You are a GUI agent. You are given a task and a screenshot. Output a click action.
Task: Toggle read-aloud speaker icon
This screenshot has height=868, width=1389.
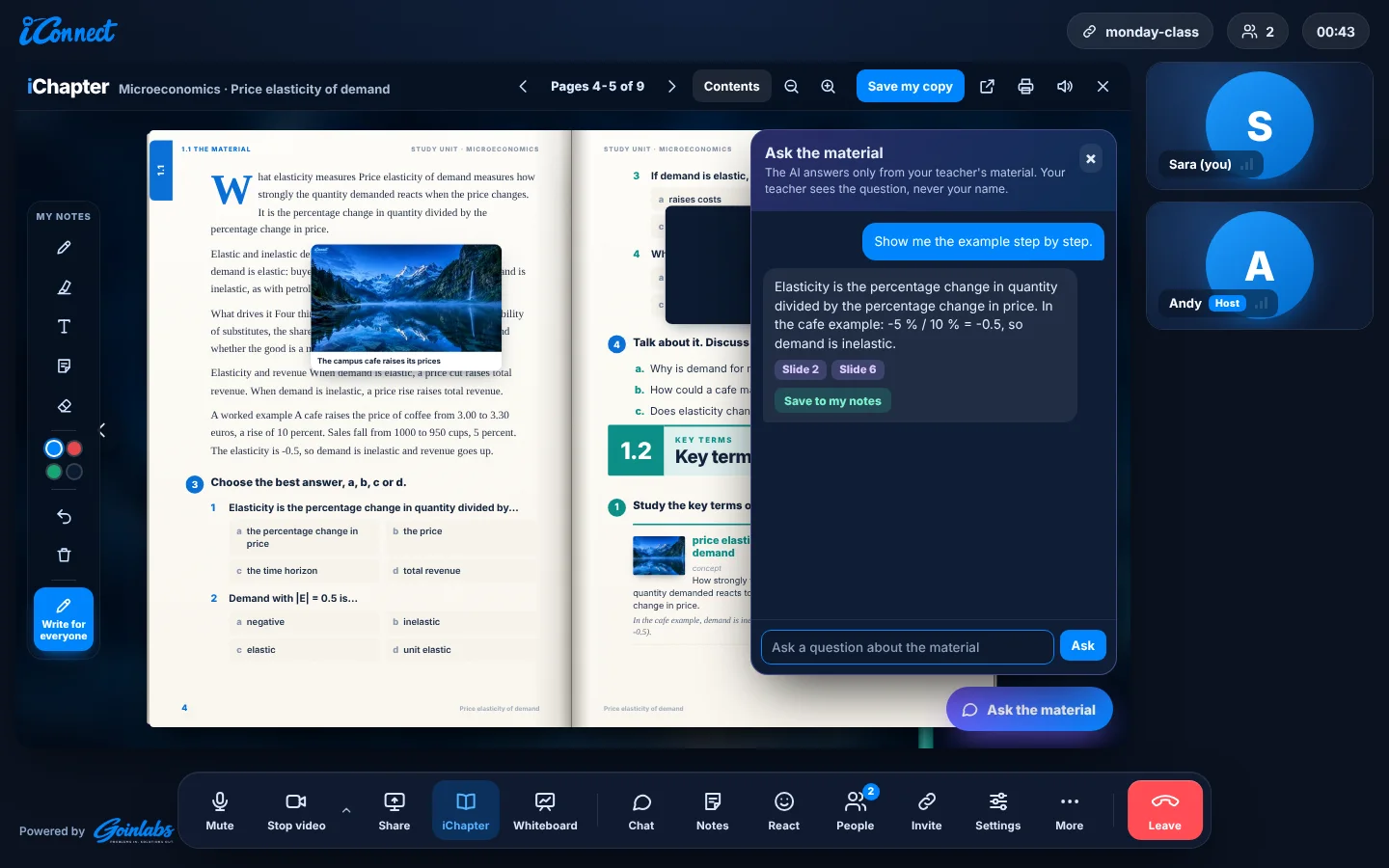tap(1064, 87)
